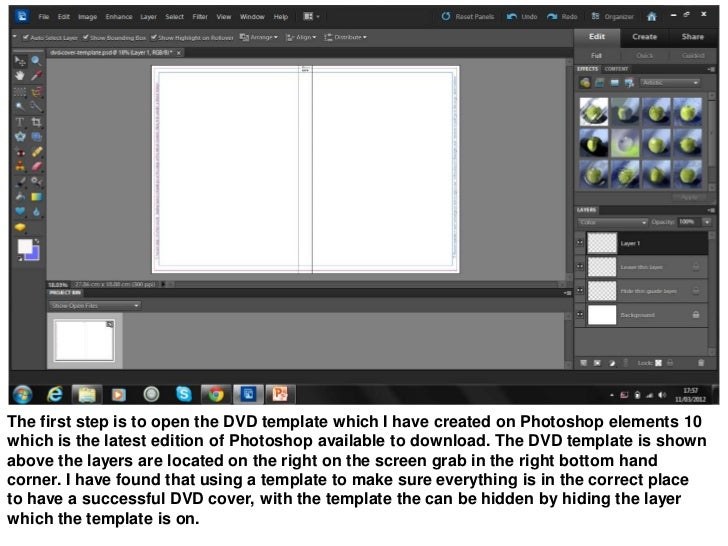Open Show Open Files dropdown

point(95,306)
